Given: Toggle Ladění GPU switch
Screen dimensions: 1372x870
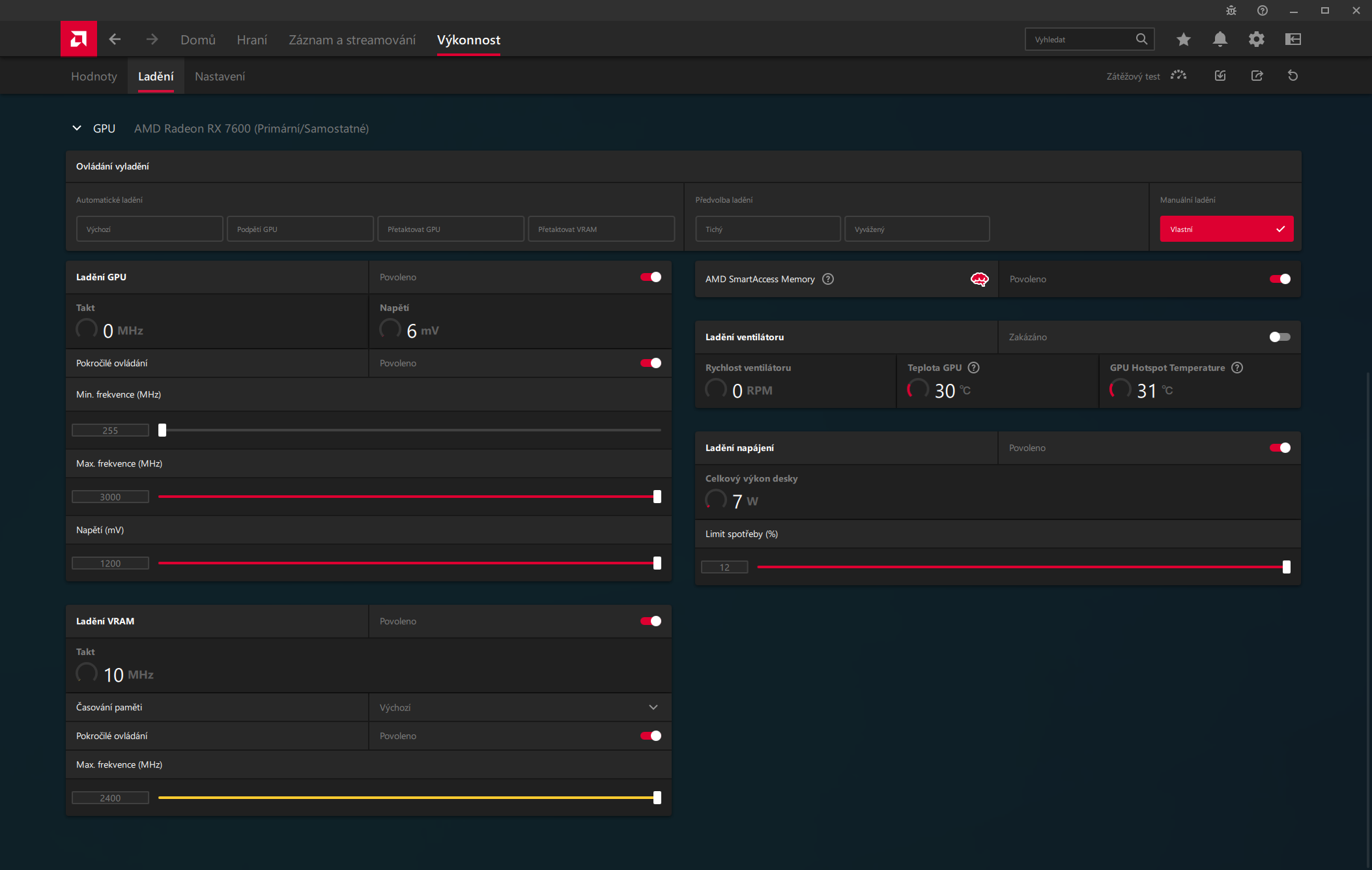Looking at the screenshot, I should [x=651, y=277].
